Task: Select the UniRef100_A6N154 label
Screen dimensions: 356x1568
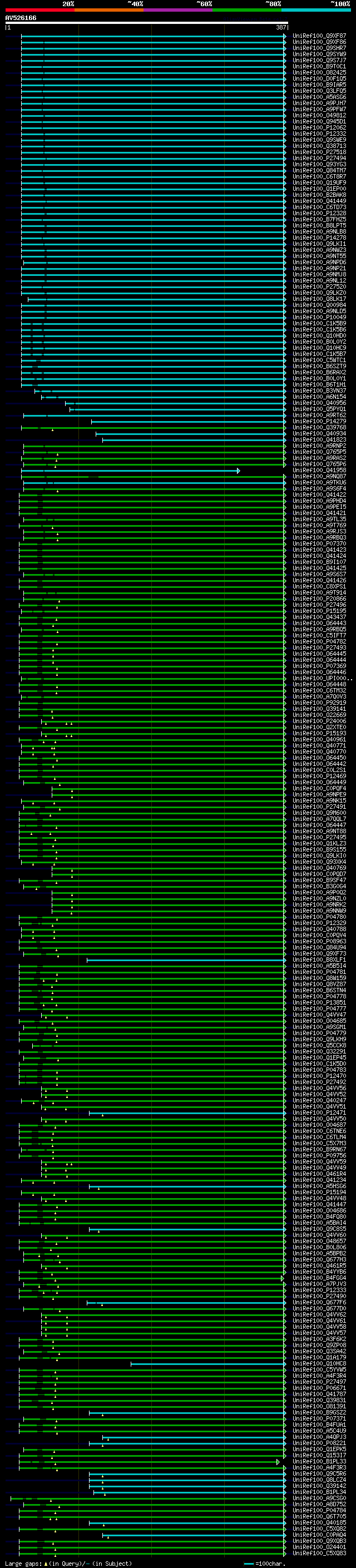Action: [x=319, y=397]
